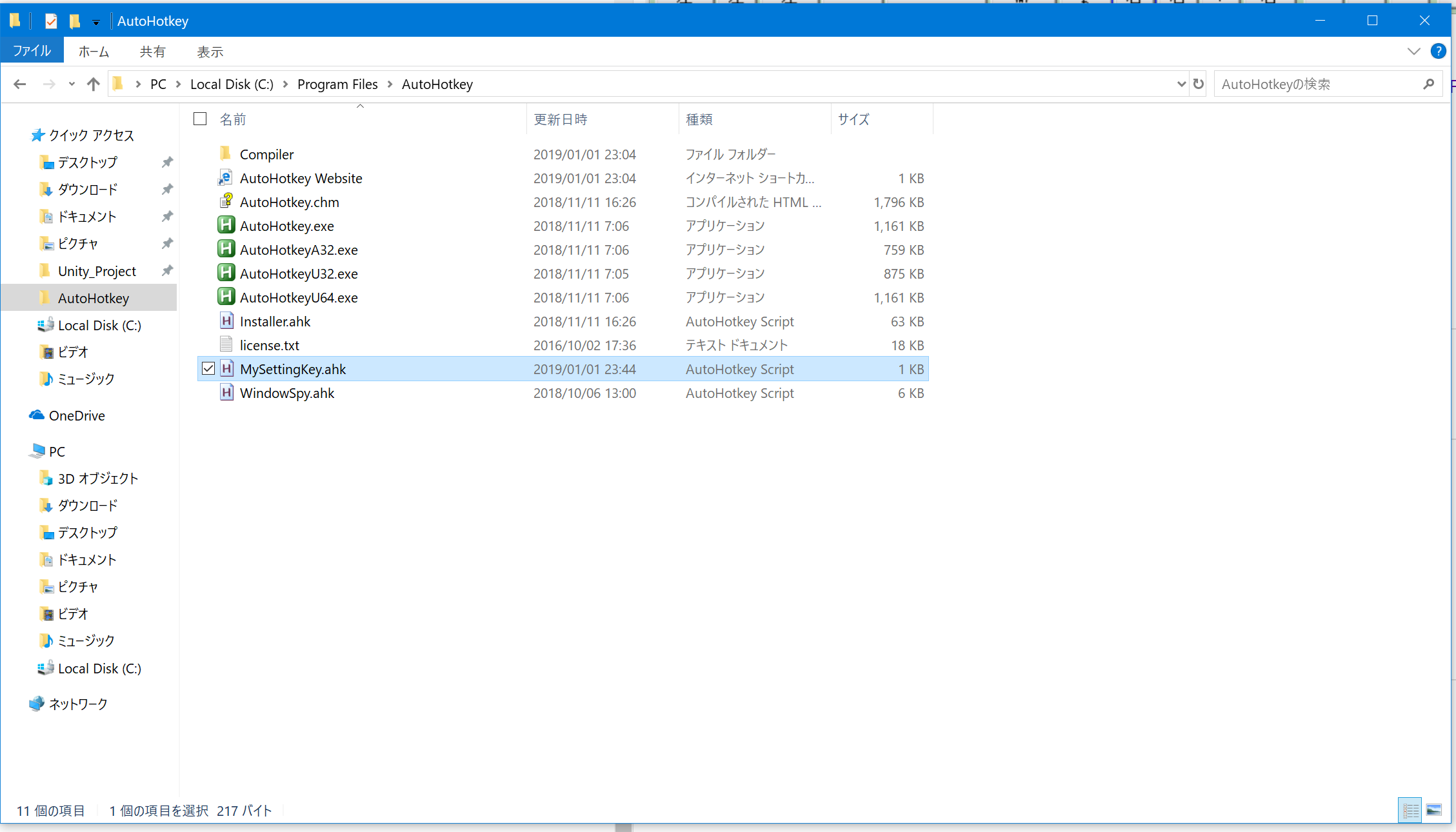
Task: Expand the ribbon with the chevron
Action: 1413,52
